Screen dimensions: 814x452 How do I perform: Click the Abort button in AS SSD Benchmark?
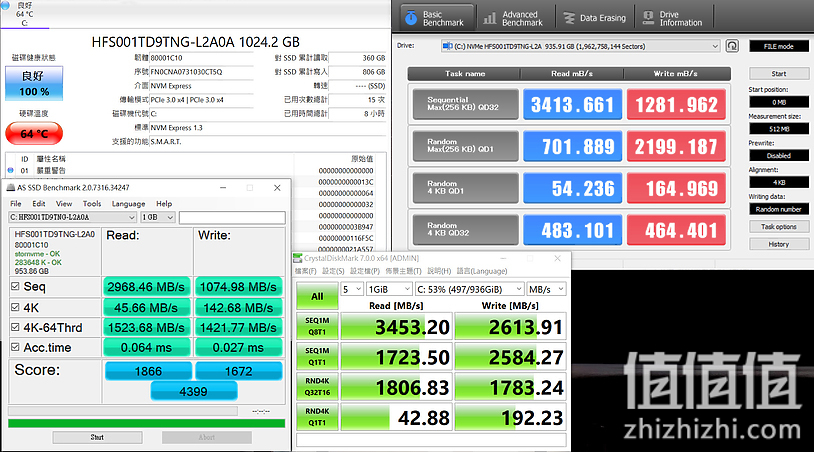click(207, 437)
